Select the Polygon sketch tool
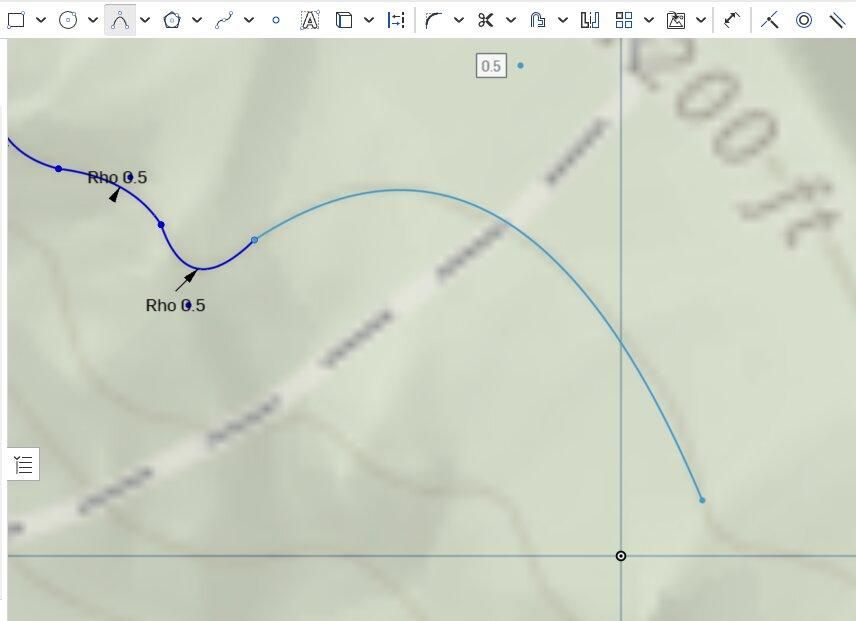This screenshot has width=856, height=621. tap(172, 20)
